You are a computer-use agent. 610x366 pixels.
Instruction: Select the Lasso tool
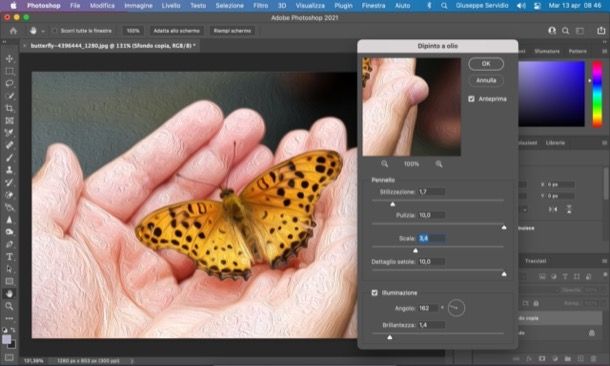(9, 83)
